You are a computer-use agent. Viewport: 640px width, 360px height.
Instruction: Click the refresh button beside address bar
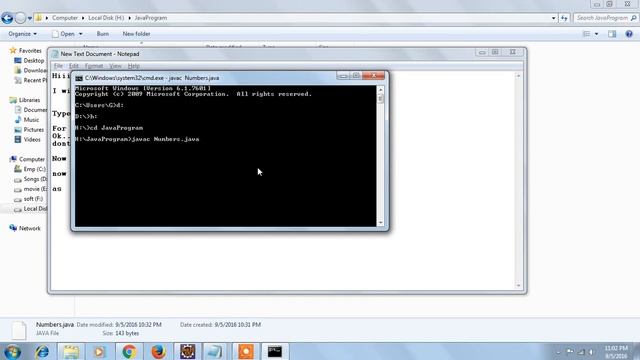564,18
